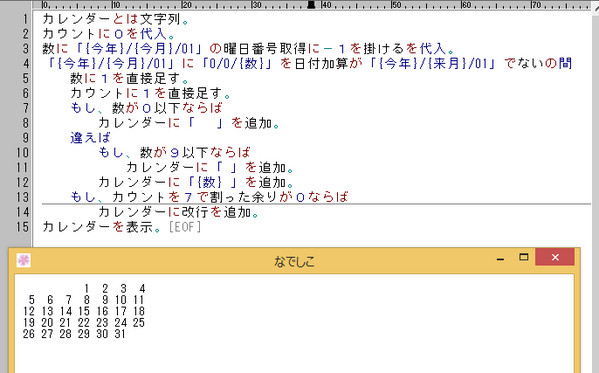The width and height of the screenshot is (599, 373).
Task: Select line number 7 in the gutter
Action: 25,108
